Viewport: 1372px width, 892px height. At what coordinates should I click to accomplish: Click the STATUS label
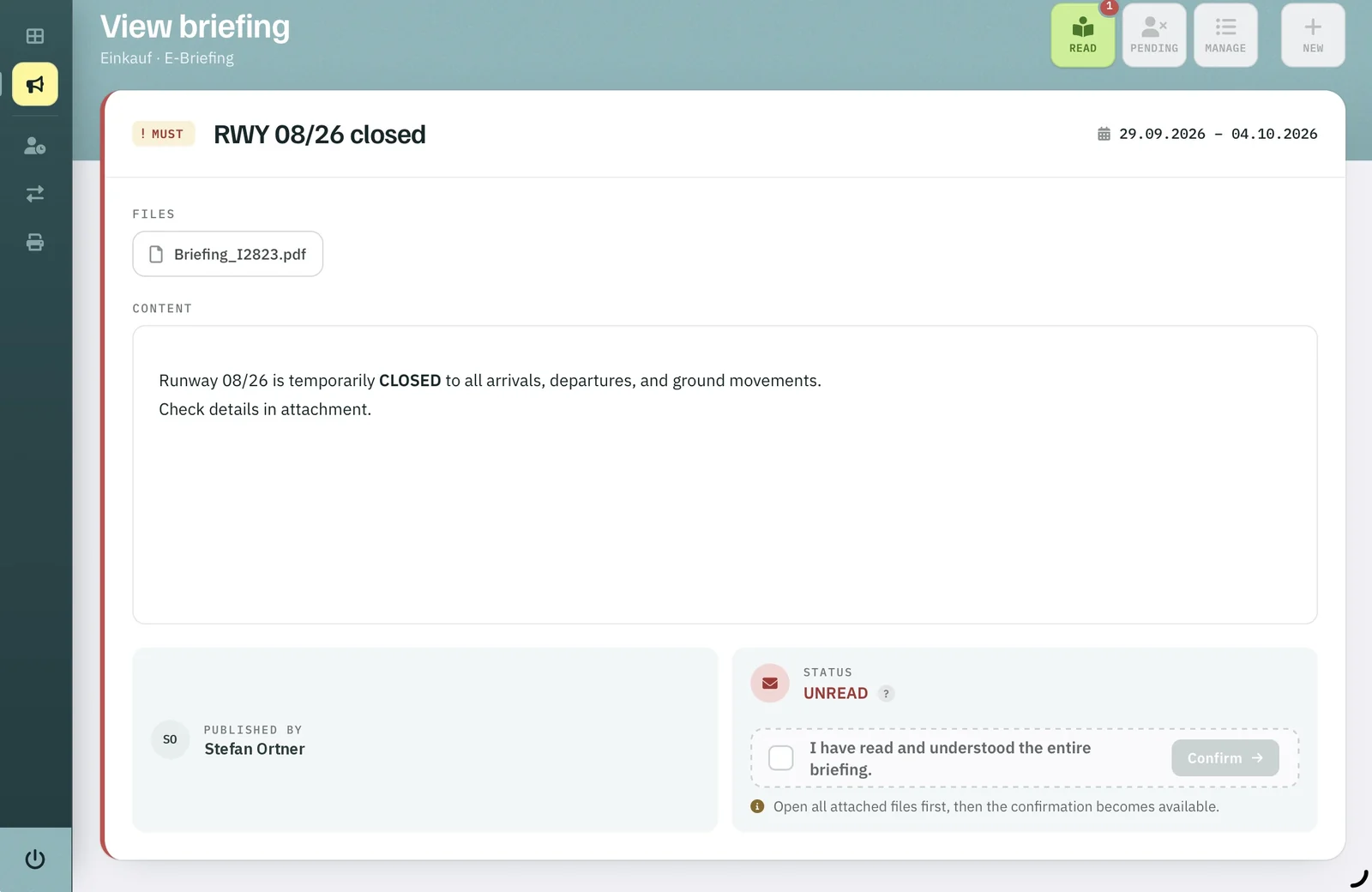coord(827,672)
